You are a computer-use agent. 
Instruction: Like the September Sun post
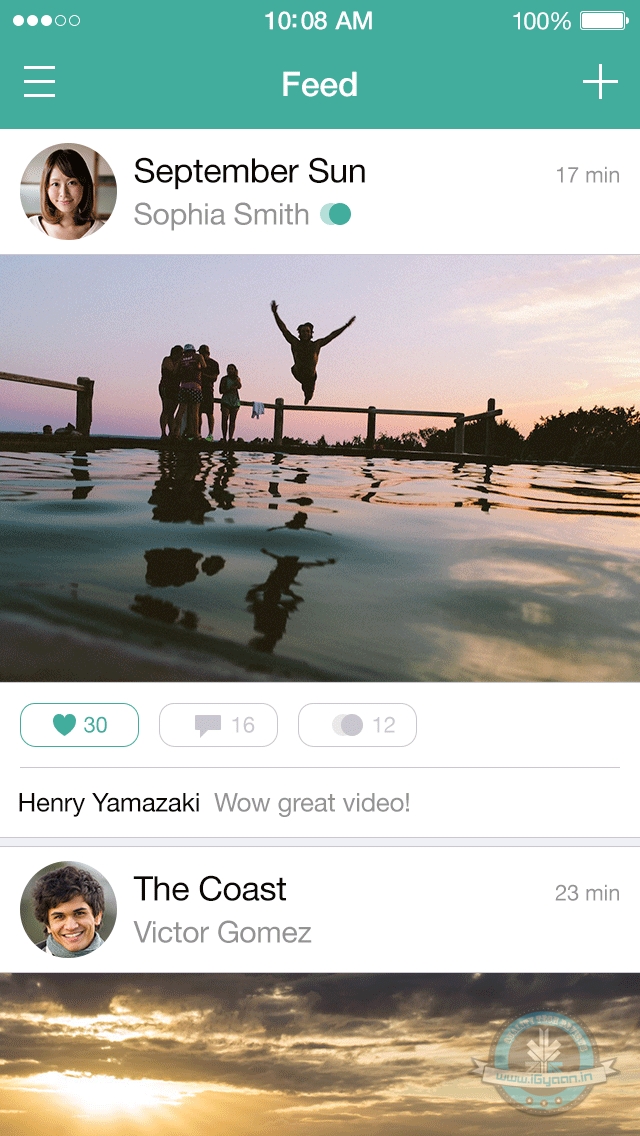pos(79,725)
